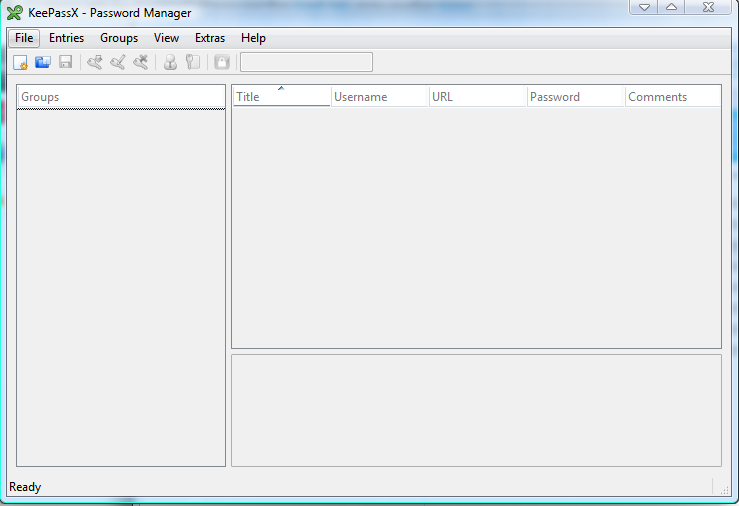Click the Copy Username to Clipboard icon

[x=170, y=62]
